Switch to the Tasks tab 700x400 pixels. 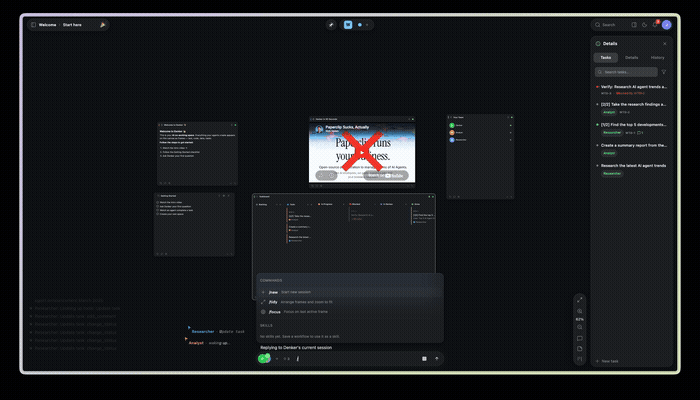pyautogui.click(x=606, y=58)
